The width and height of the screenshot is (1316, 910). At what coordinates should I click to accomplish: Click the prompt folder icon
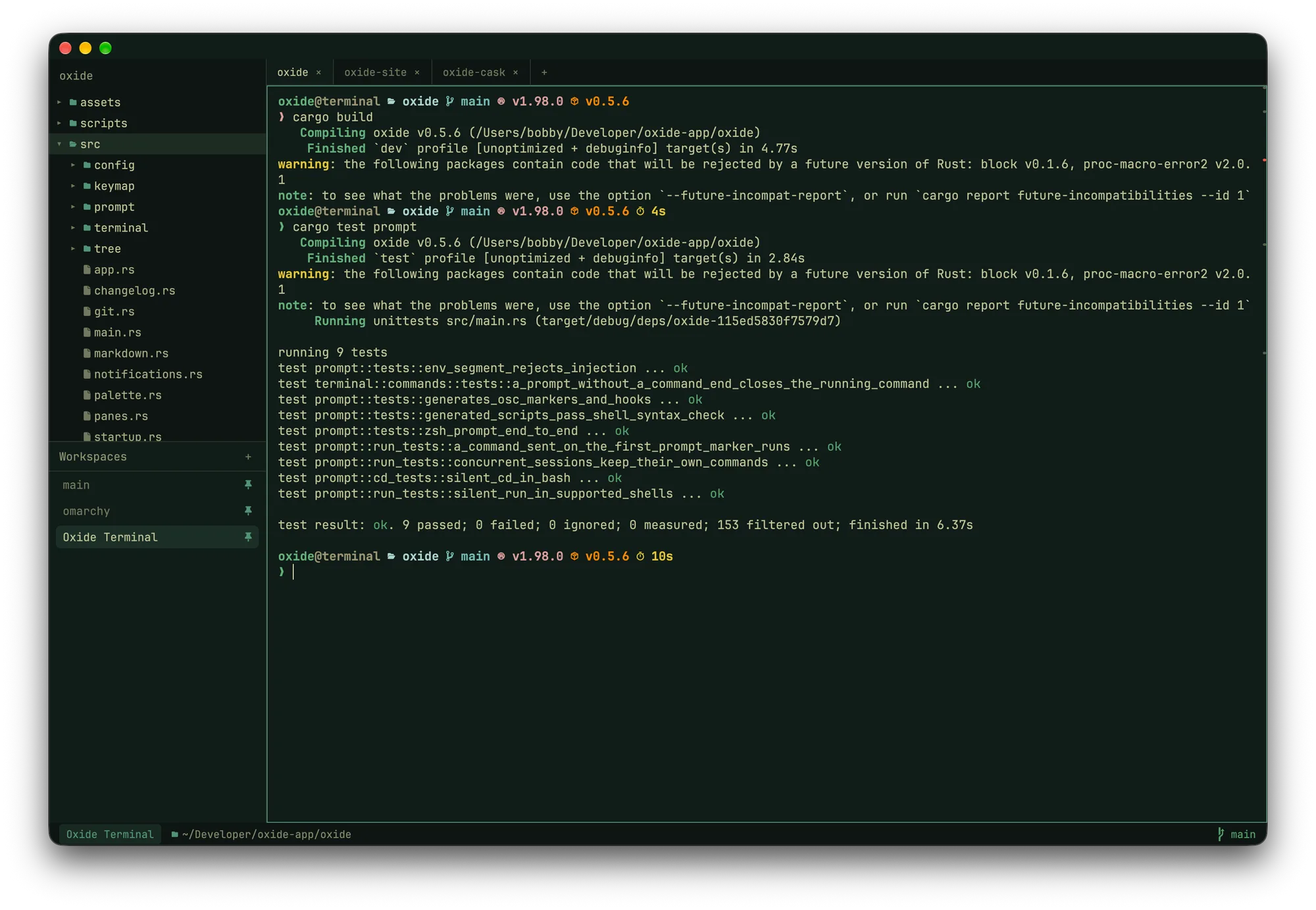pos(87,207)
